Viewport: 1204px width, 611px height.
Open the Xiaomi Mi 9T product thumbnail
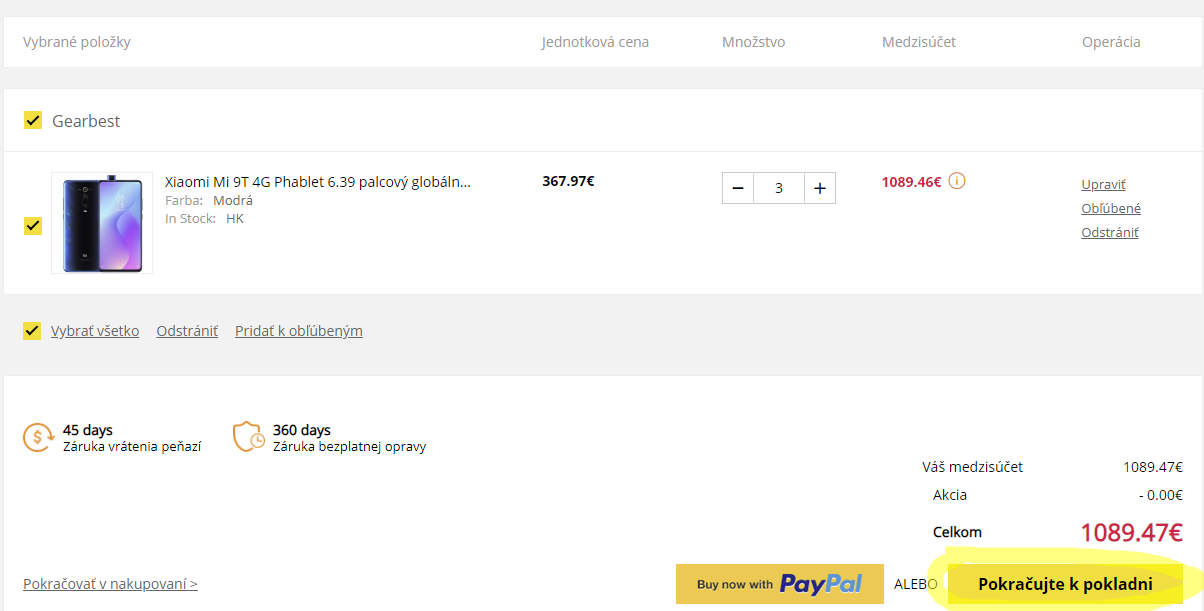pyautogui.click(x=102, y=223)
